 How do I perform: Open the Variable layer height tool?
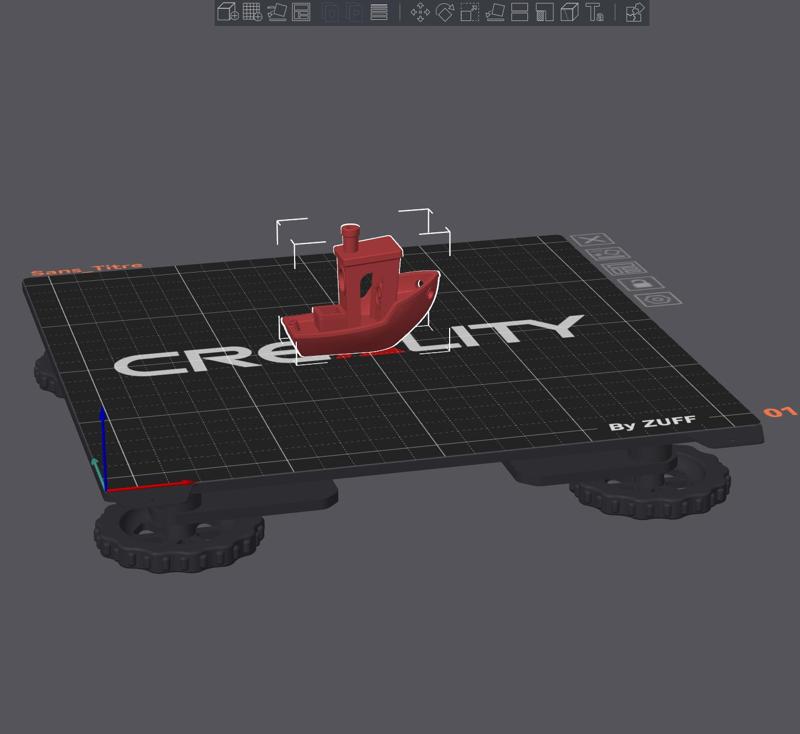coord(379,12)
